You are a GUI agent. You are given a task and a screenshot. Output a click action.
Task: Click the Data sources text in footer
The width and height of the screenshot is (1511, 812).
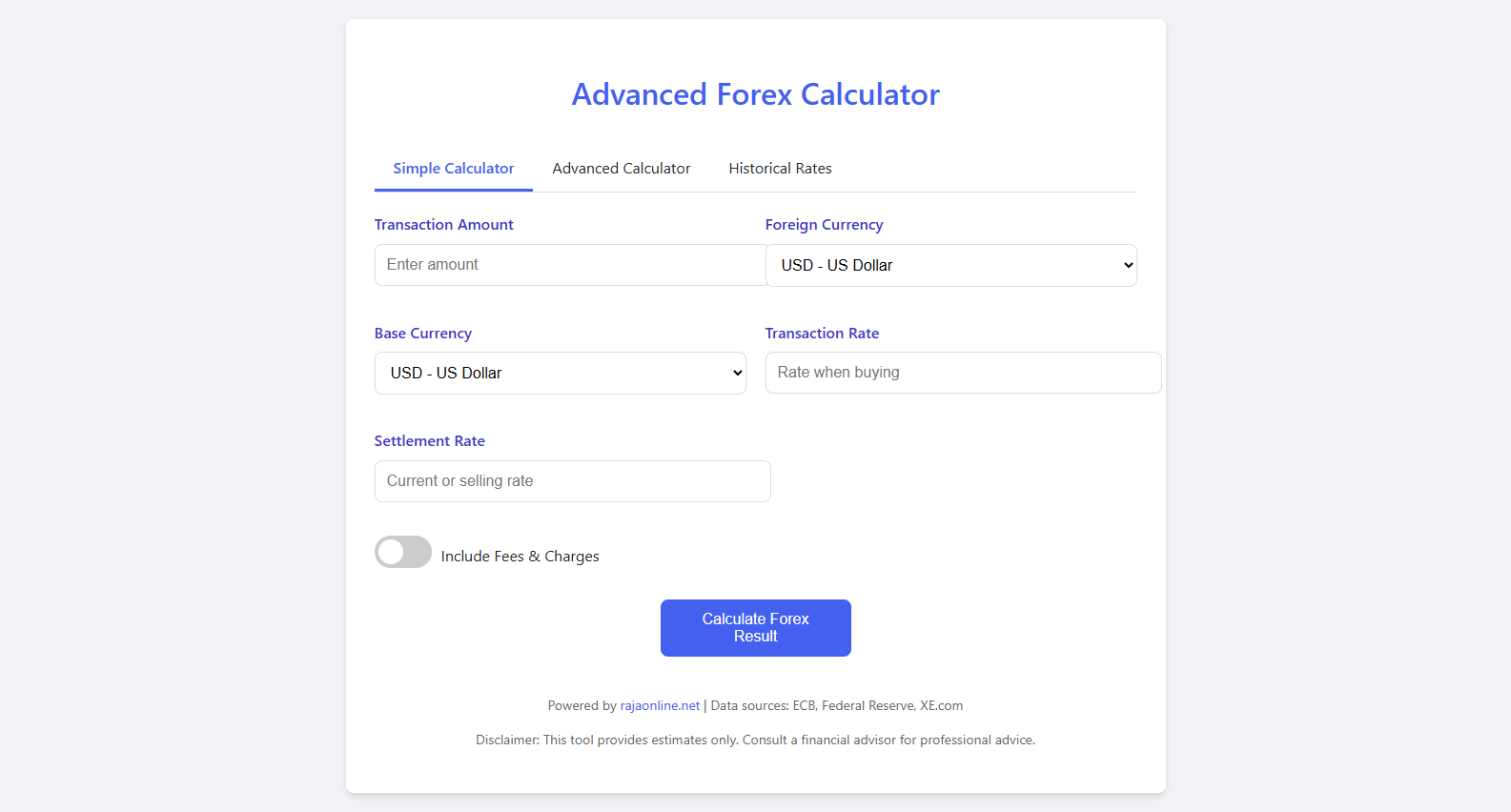point(837,706)
